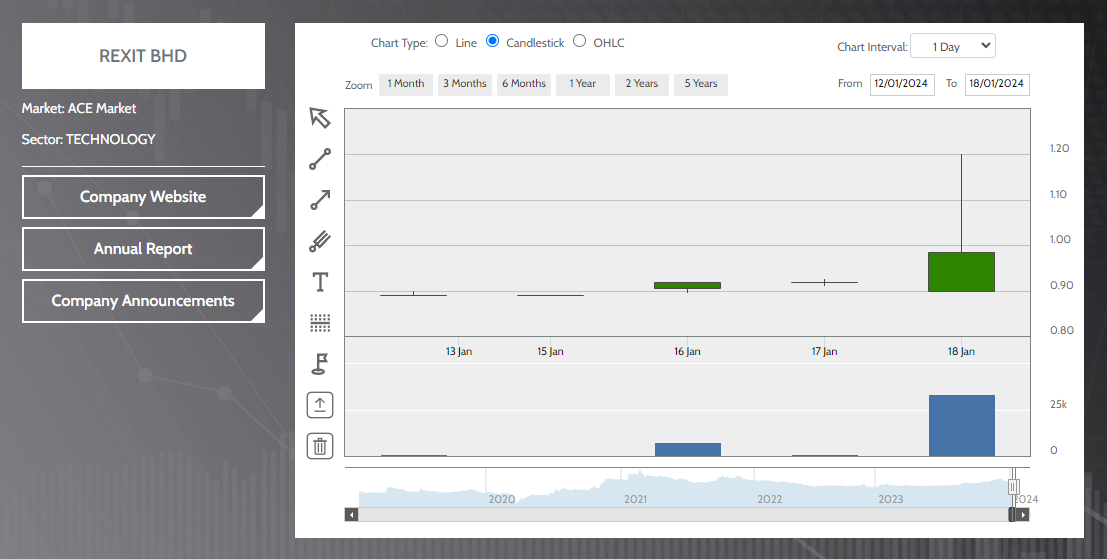Click the Sector: TECHNOLOGY text
1107x559 pixels.
tap(88, 140)
